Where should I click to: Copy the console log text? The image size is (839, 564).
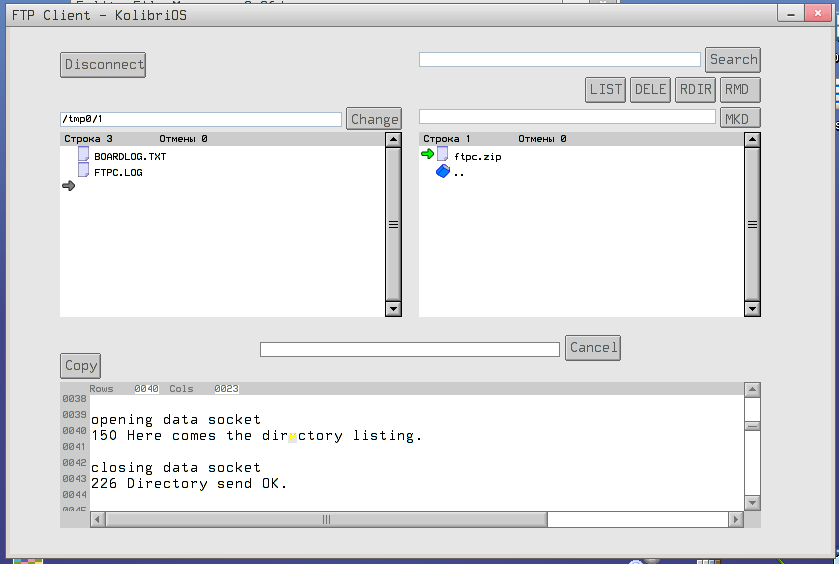coord(80,365)
